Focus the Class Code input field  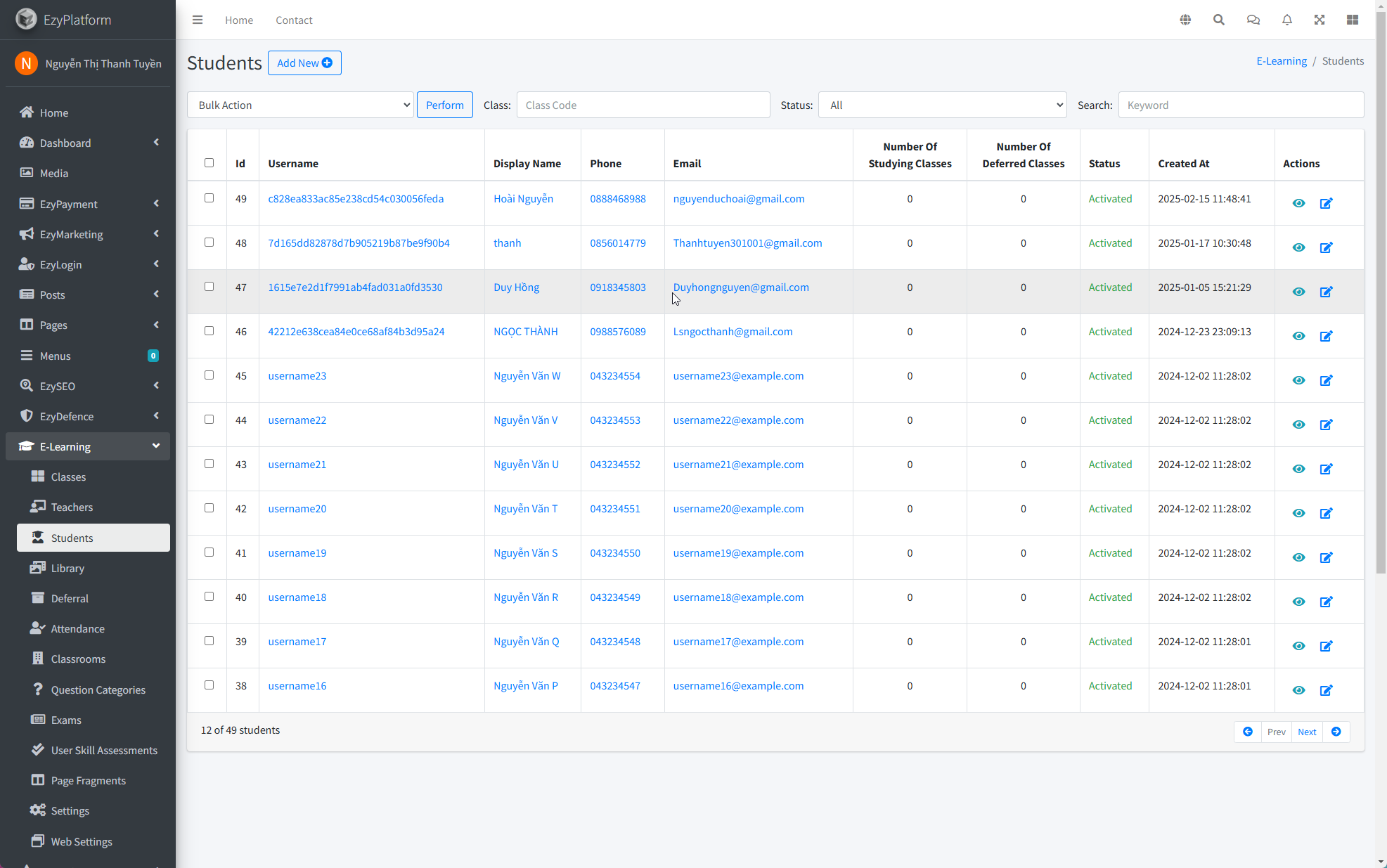pos(643,105)
